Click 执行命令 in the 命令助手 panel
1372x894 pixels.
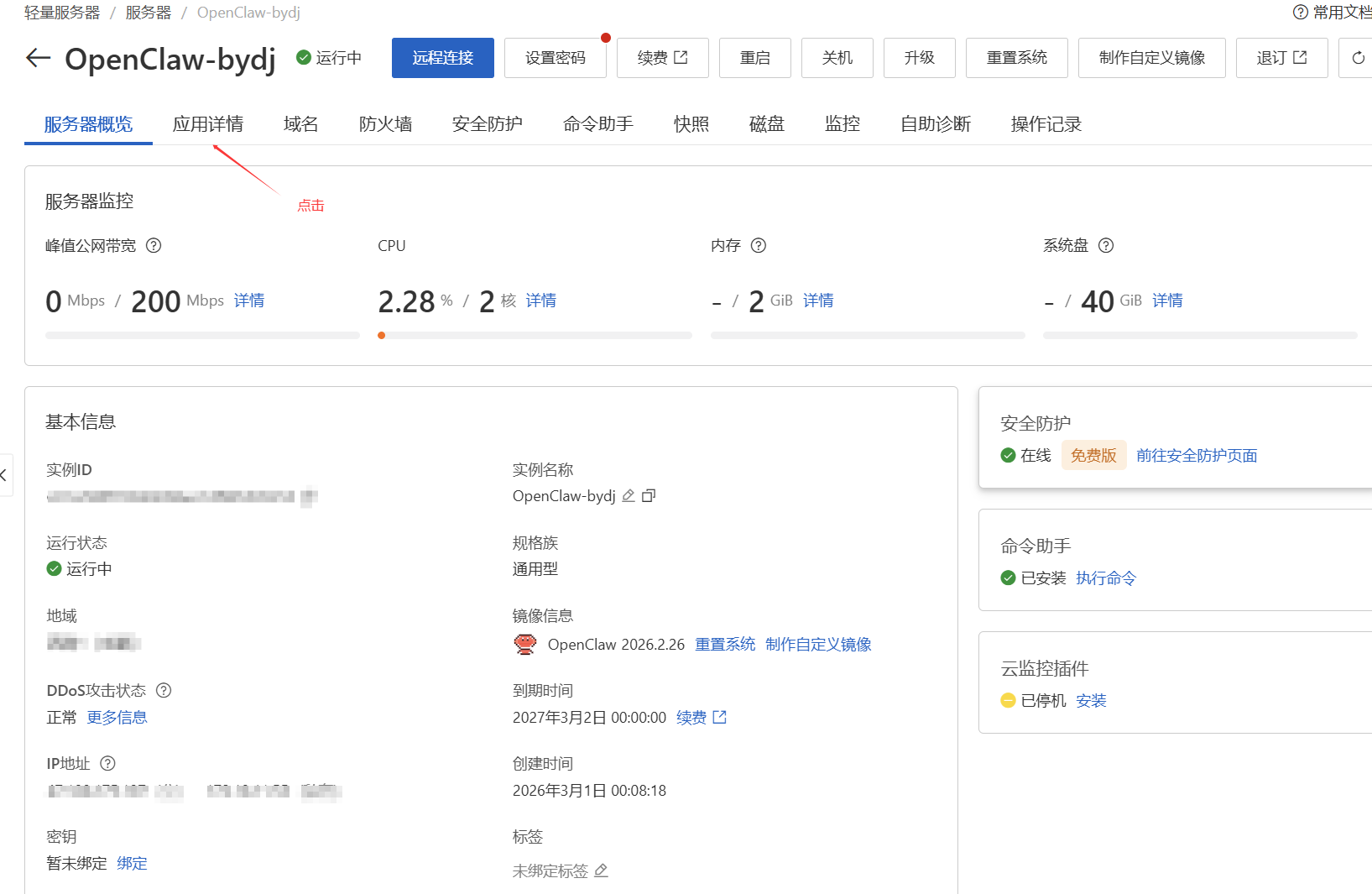pos(1105,578)
